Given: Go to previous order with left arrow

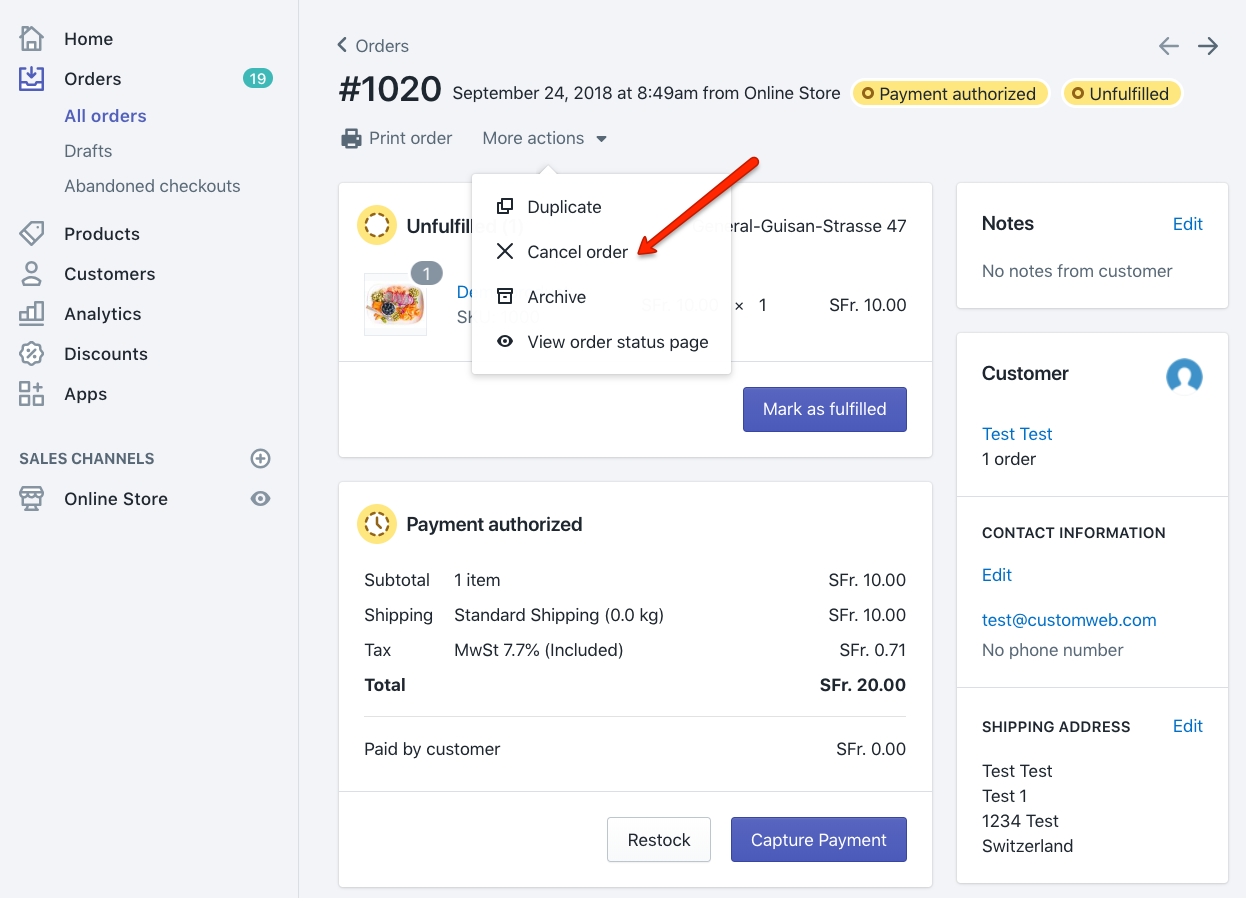Looking at the screenshot, I should pyautogui.click(x=1168, y=46).
